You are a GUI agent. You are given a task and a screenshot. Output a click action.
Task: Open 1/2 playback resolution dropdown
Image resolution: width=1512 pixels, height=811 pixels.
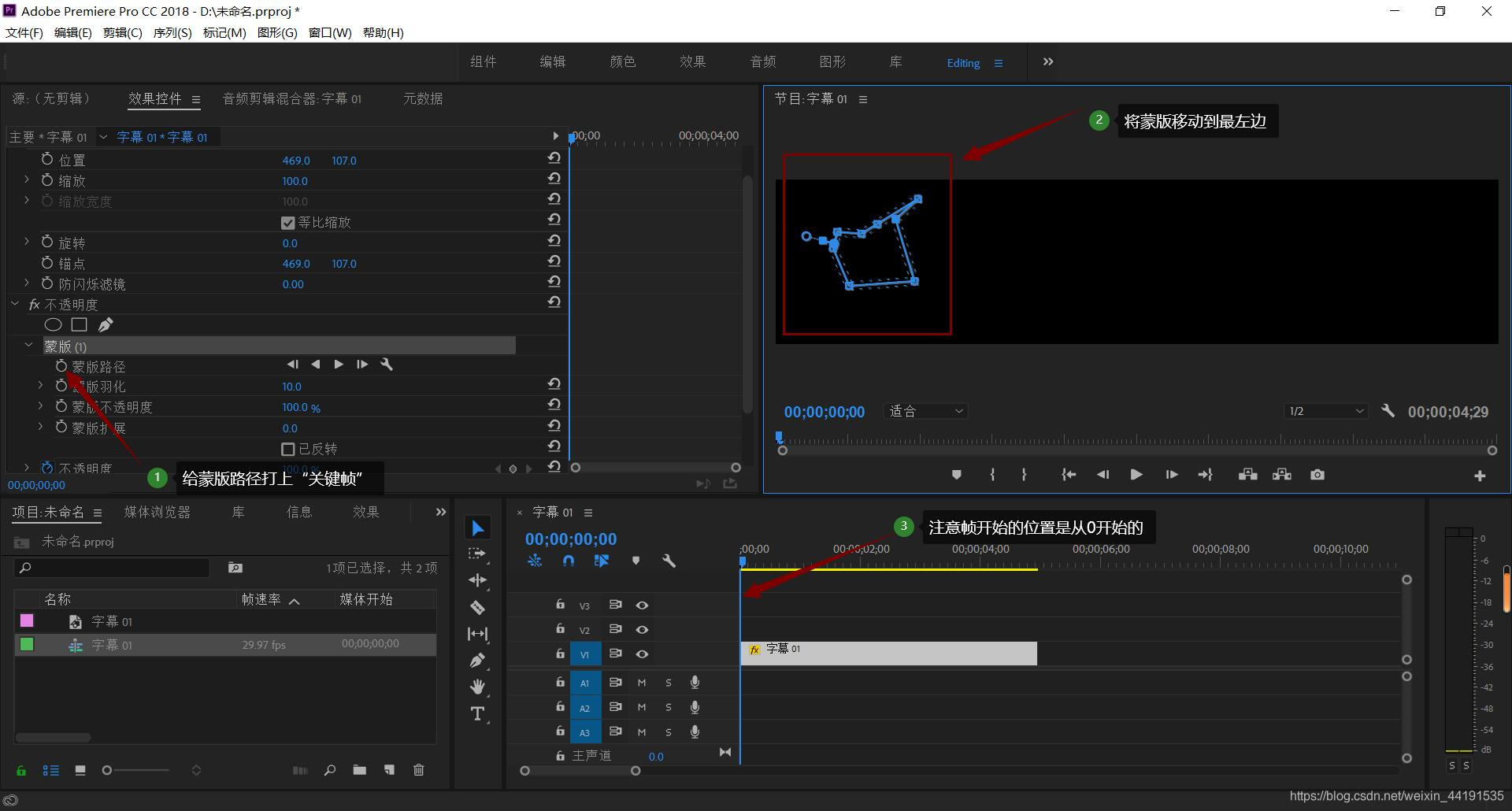[x=1326, y=411]
